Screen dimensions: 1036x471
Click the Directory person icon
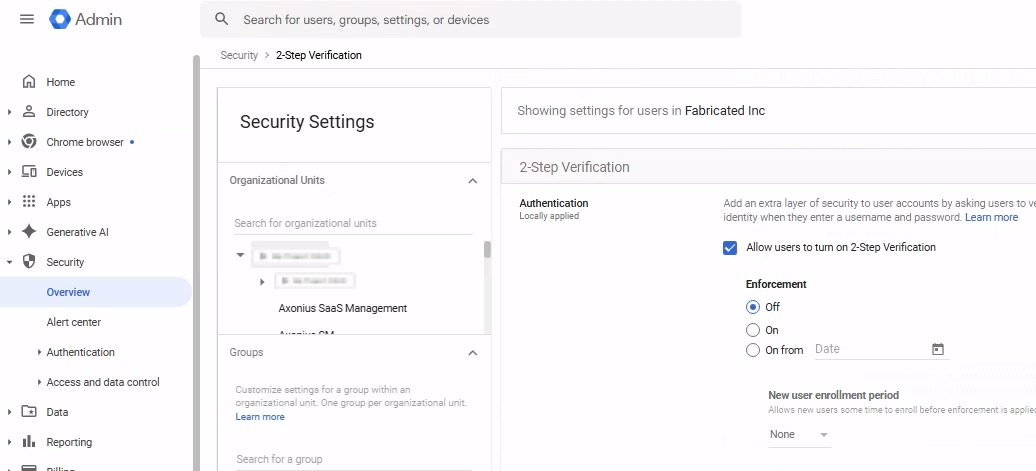coord(29,112)
